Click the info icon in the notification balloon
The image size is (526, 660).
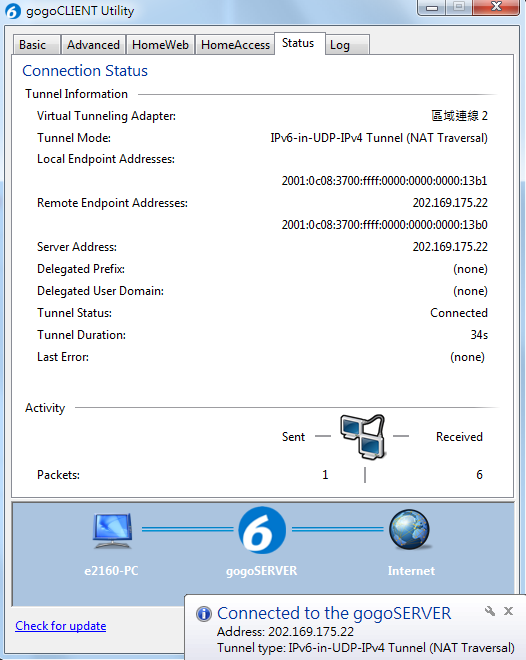(x=204, y=614)
